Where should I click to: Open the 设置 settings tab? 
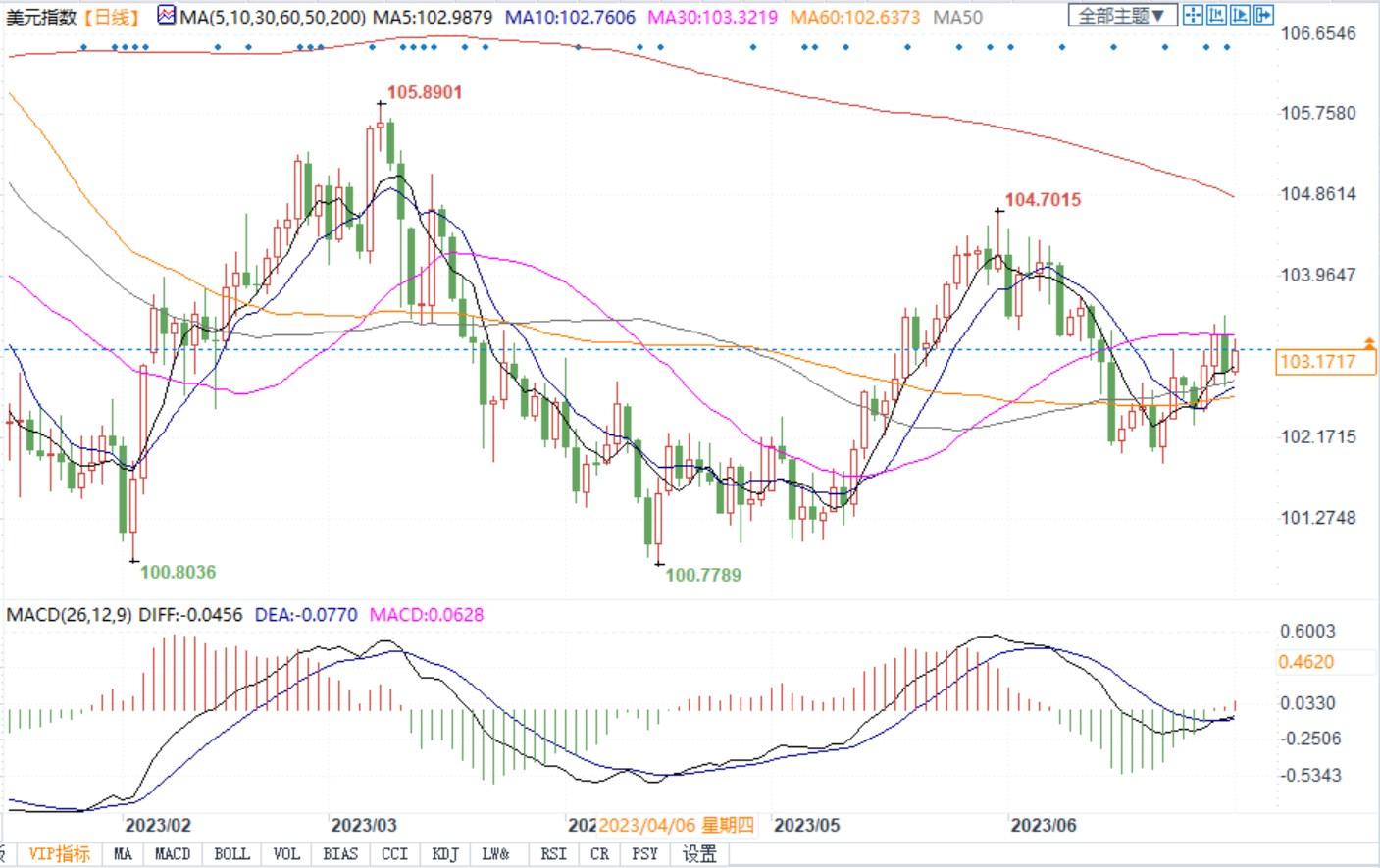[x=699, y=853]
